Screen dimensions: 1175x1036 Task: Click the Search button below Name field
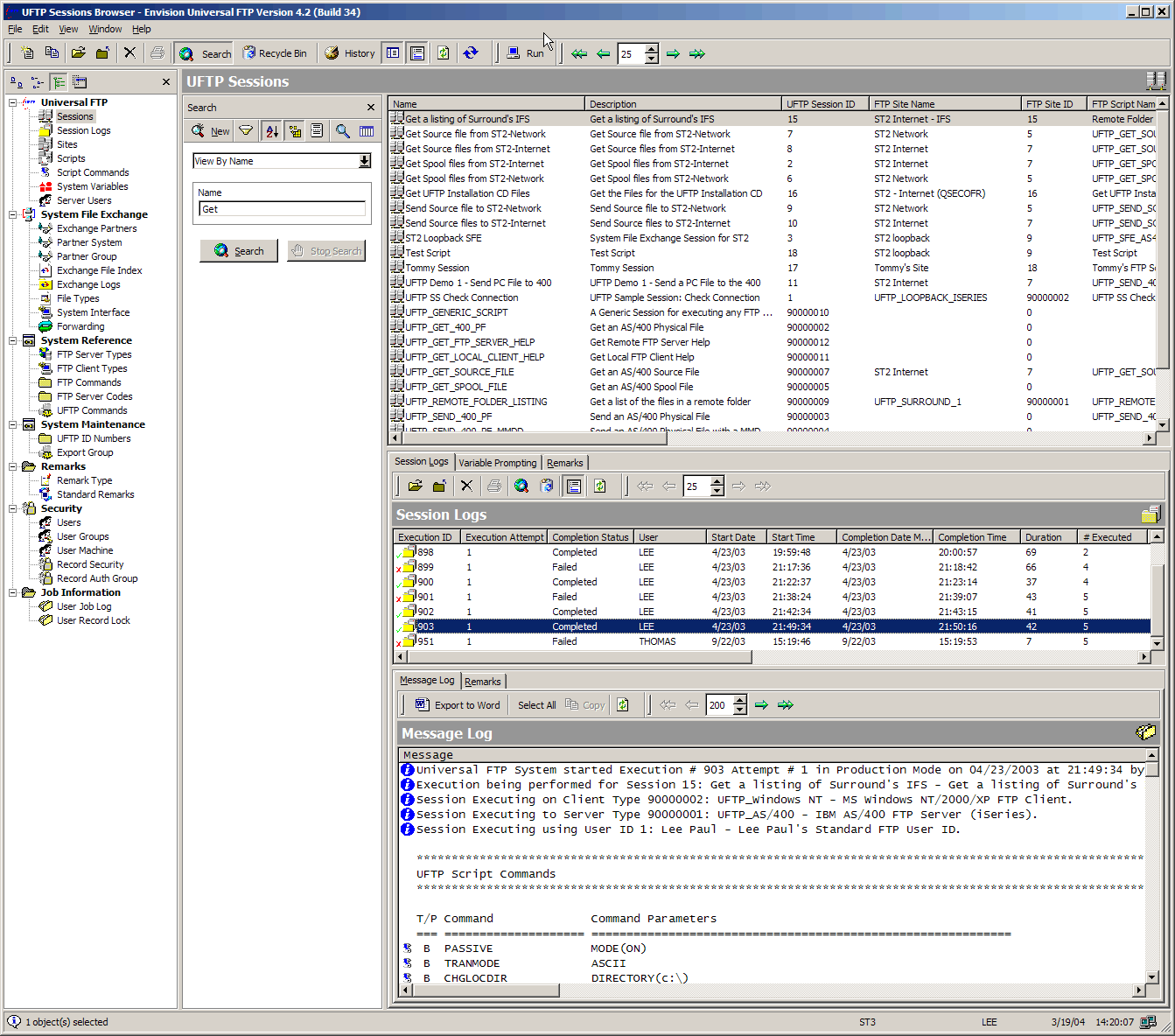239,251
